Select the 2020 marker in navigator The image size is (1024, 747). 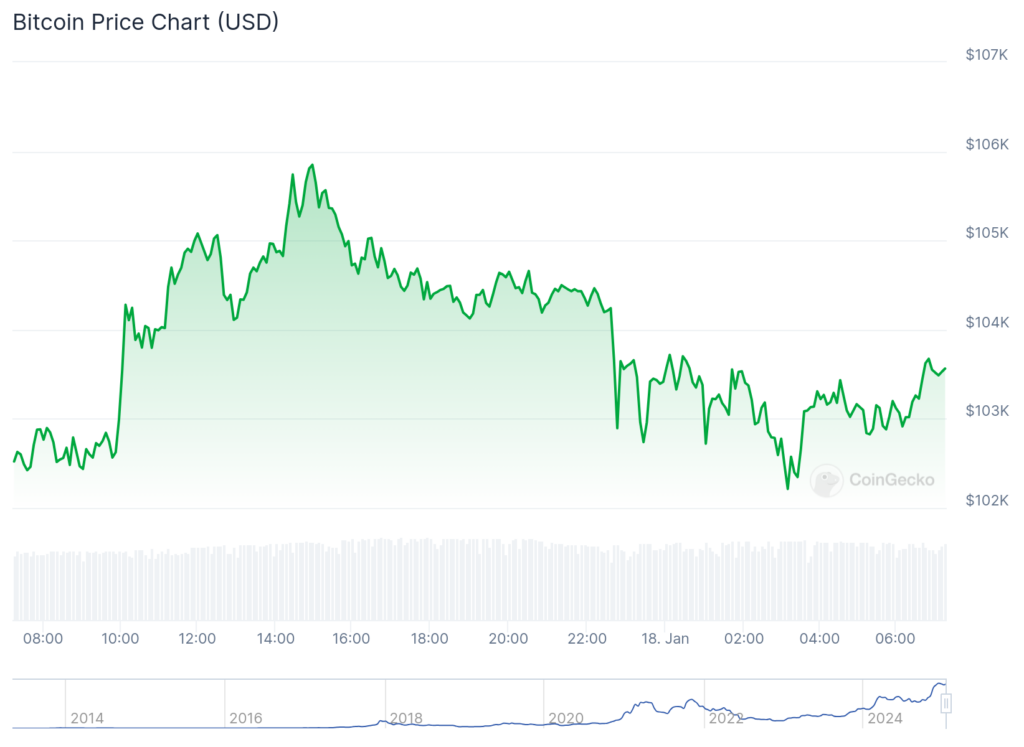point(566,718)
